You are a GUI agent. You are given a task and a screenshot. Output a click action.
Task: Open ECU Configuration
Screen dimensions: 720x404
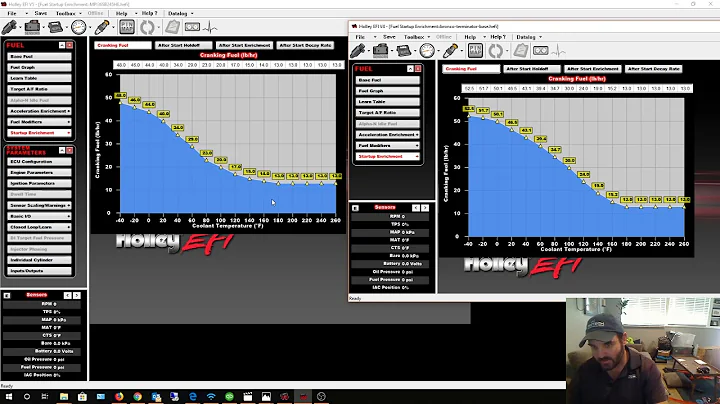[x=39, y=162]
